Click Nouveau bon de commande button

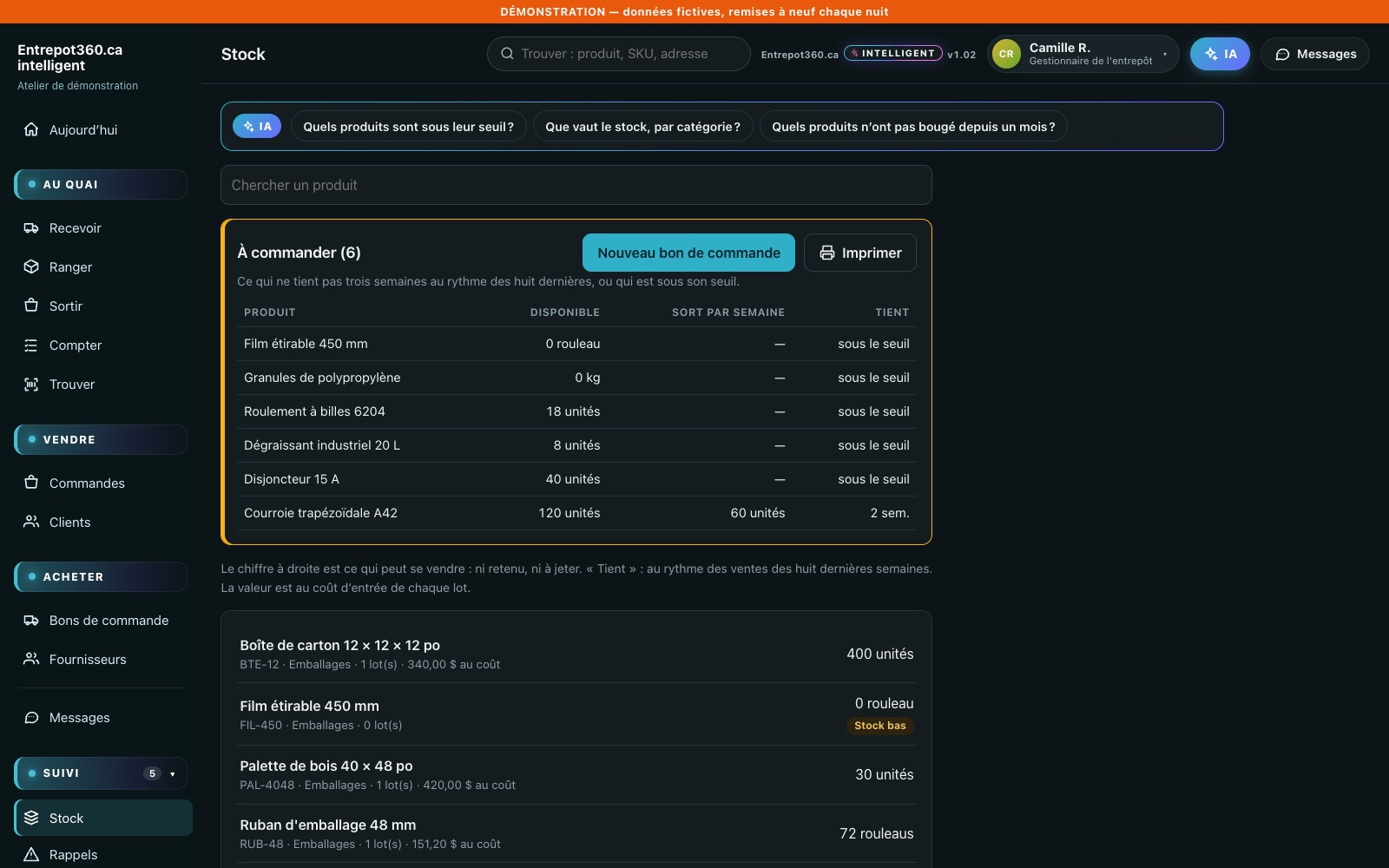point(688,253)
